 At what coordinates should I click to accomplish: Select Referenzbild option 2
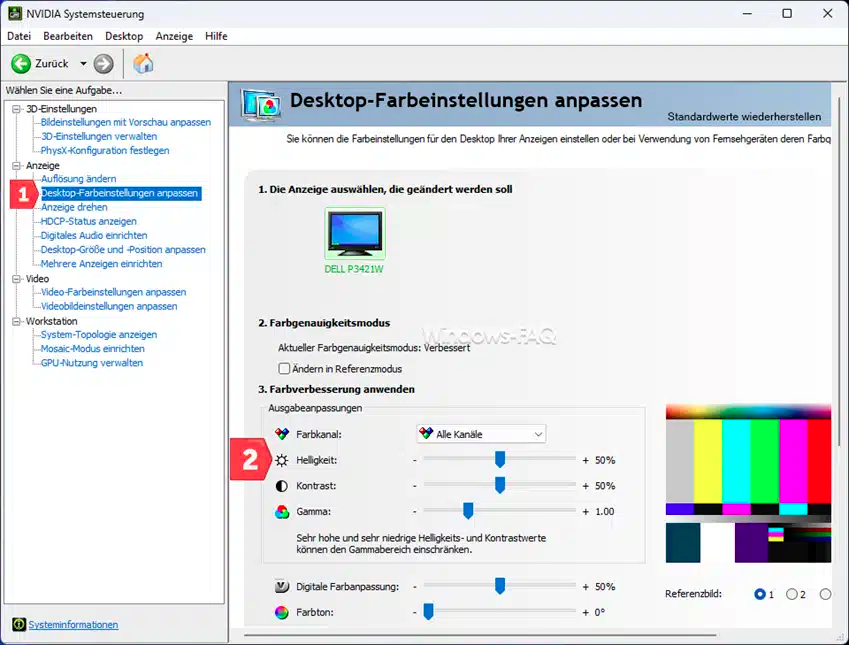pos(792,594)
